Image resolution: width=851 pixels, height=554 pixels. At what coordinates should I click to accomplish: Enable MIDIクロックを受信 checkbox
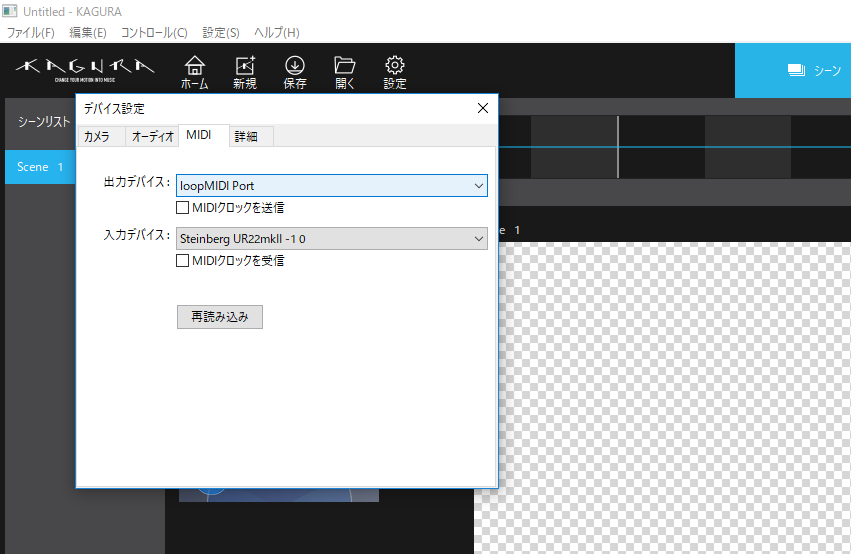182,260
